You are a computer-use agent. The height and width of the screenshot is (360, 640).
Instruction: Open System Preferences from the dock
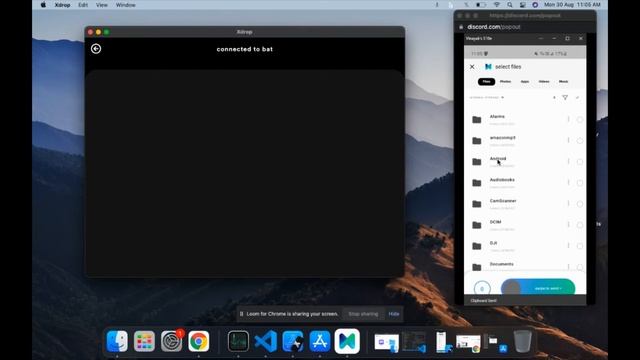(171, 341)
